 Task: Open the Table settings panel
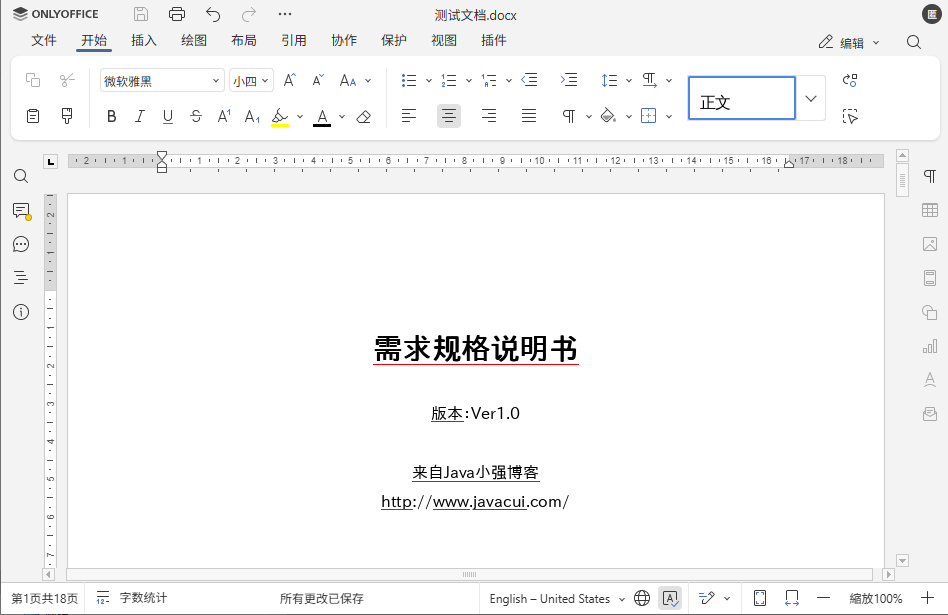(929, 210)
